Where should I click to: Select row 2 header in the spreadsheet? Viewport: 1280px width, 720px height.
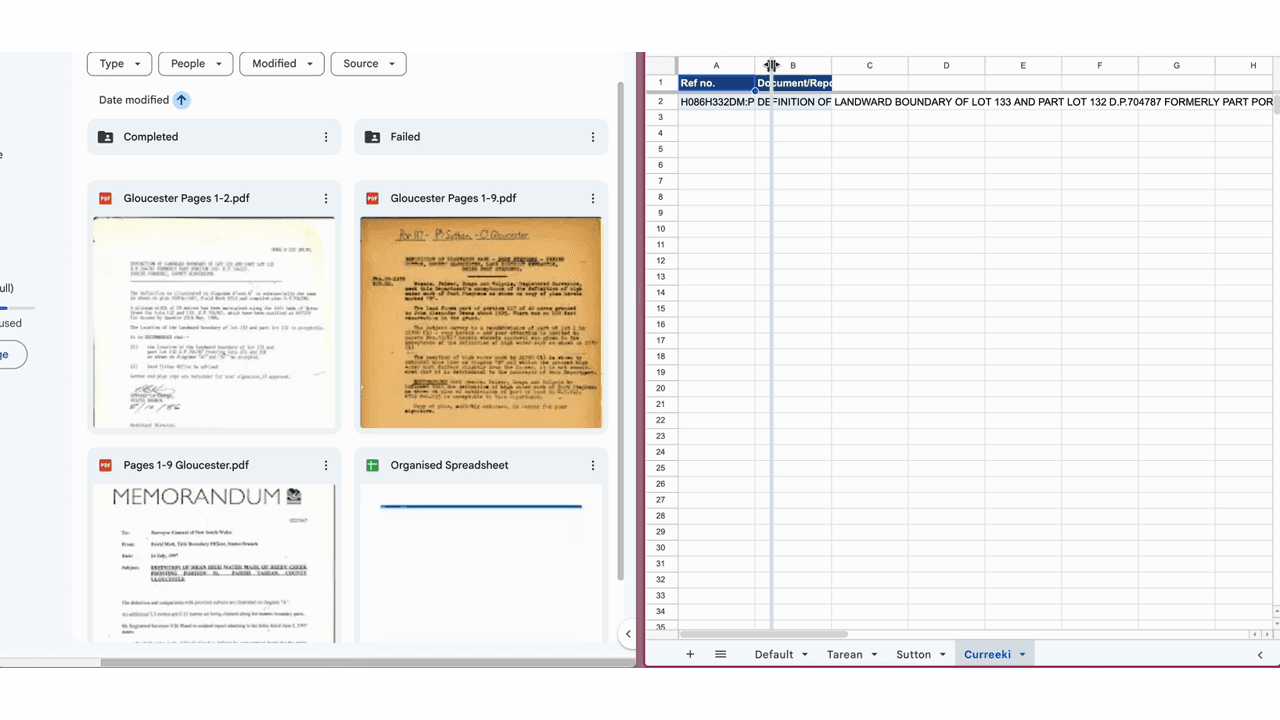pos(660,102)
